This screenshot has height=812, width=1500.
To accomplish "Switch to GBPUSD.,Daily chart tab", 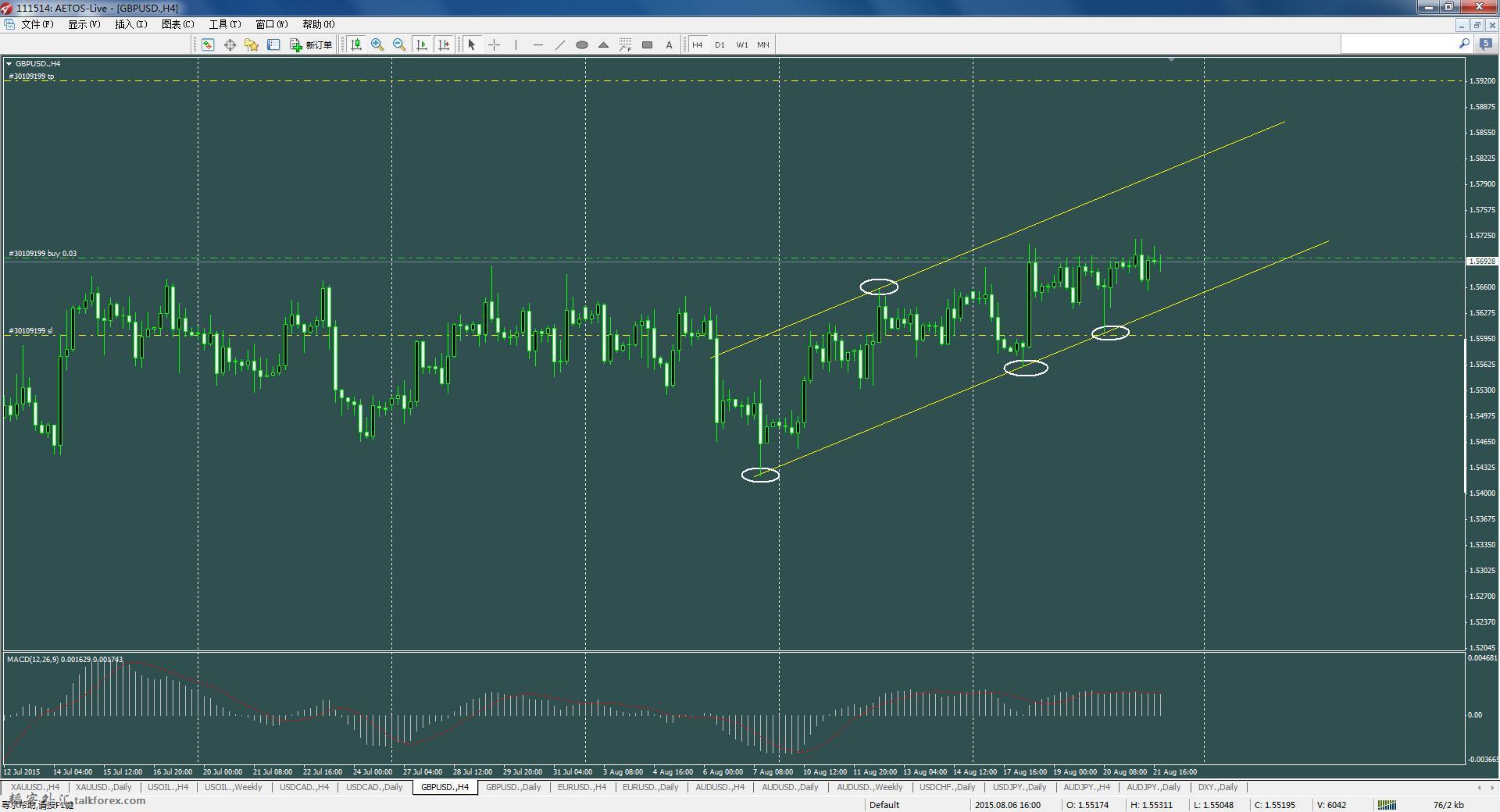I will point(513,787).
